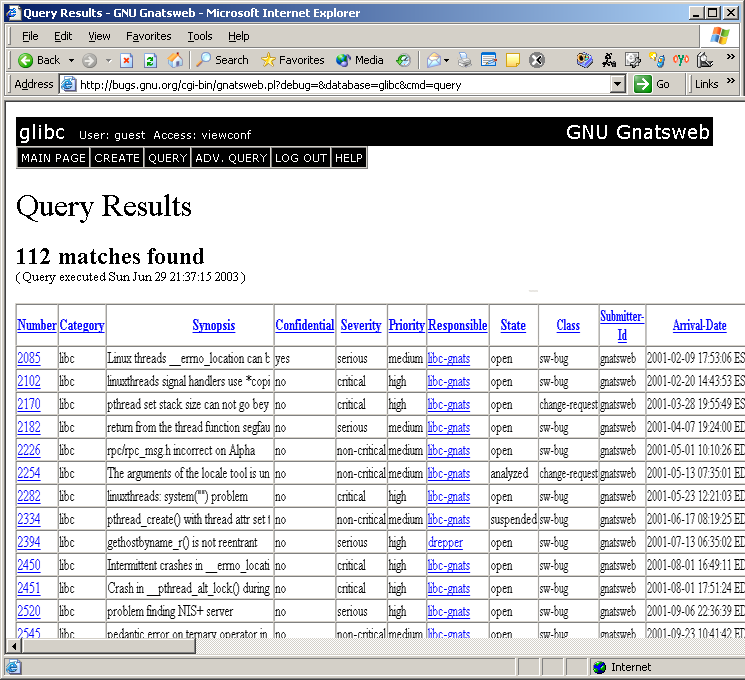Screen dimensions: 745x680
Task: Click the gray circled X toolbar icon
Action: pyautogui.click(x=537, y=60)
